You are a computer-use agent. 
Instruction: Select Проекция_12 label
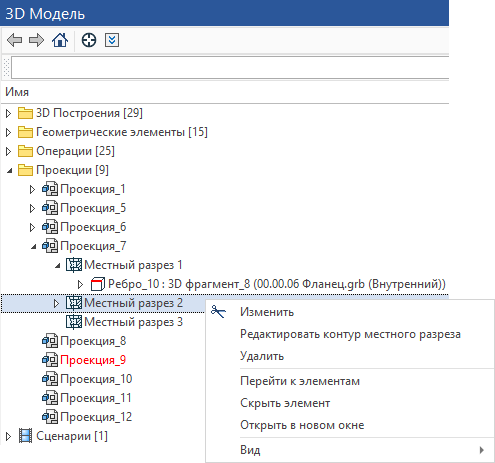point(96,417)
